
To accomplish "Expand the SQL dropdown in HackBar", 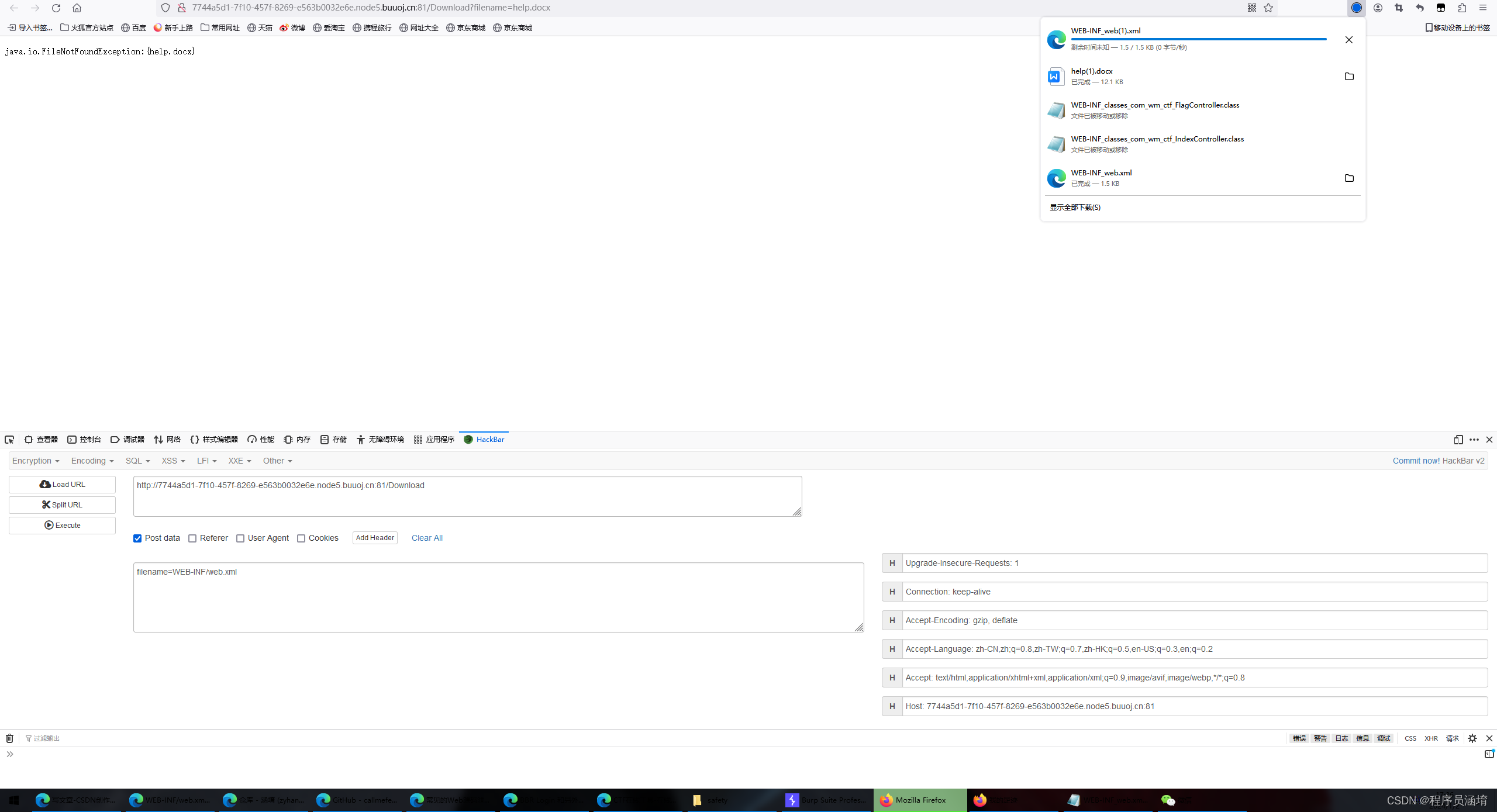I will point(137,461).
